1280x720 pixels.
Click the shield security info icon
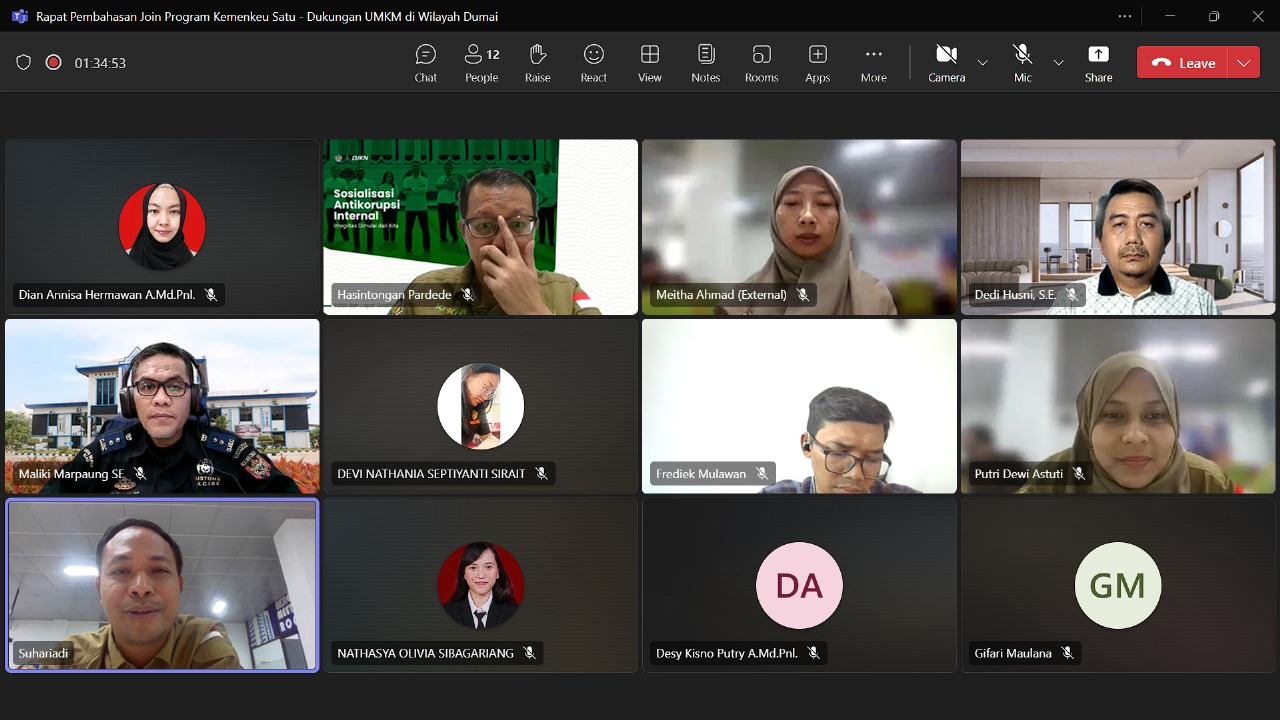coord(24,62)
